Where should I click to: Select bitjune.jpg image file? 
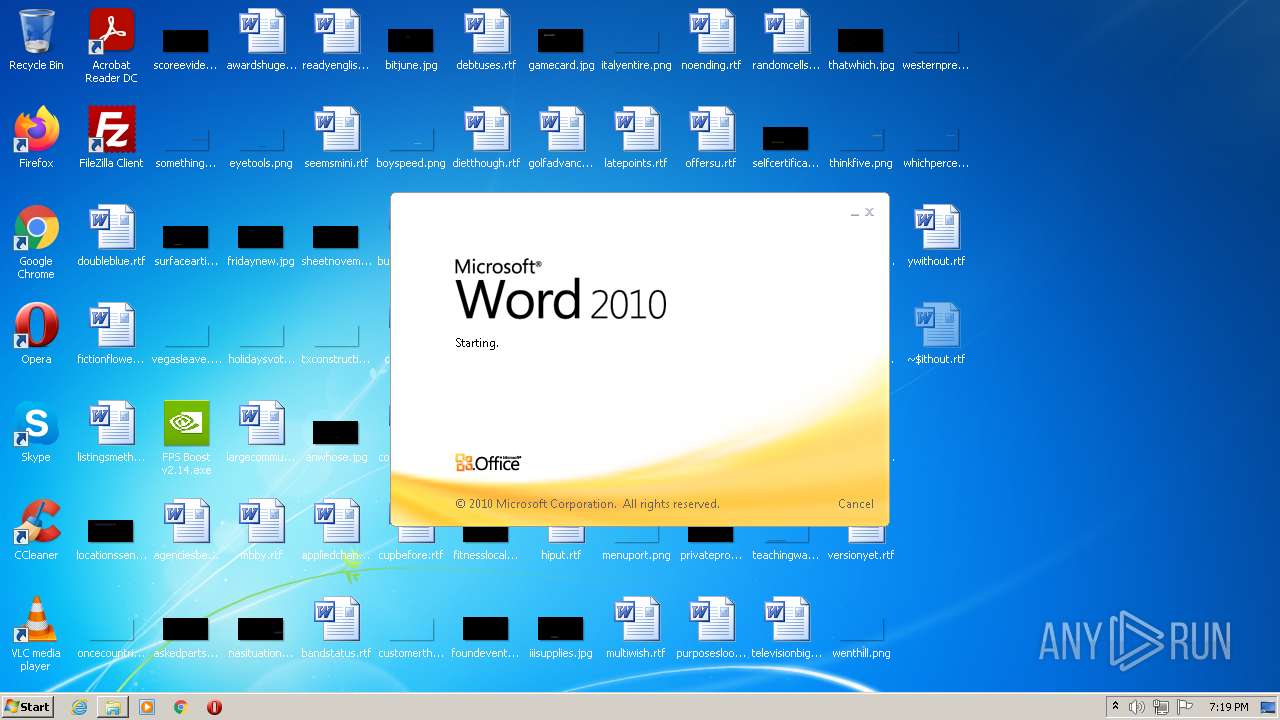click(411, 40)
